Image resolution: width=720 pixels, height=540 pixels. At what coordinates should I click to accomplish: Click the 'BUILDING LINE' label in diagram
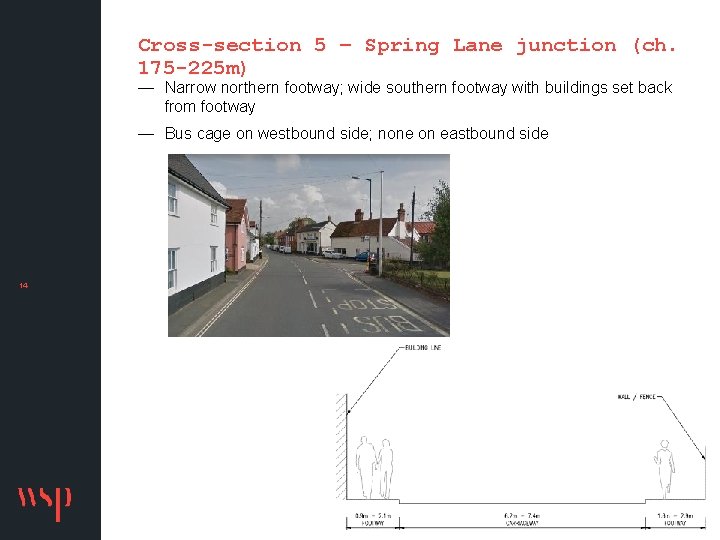pos(423,348)
